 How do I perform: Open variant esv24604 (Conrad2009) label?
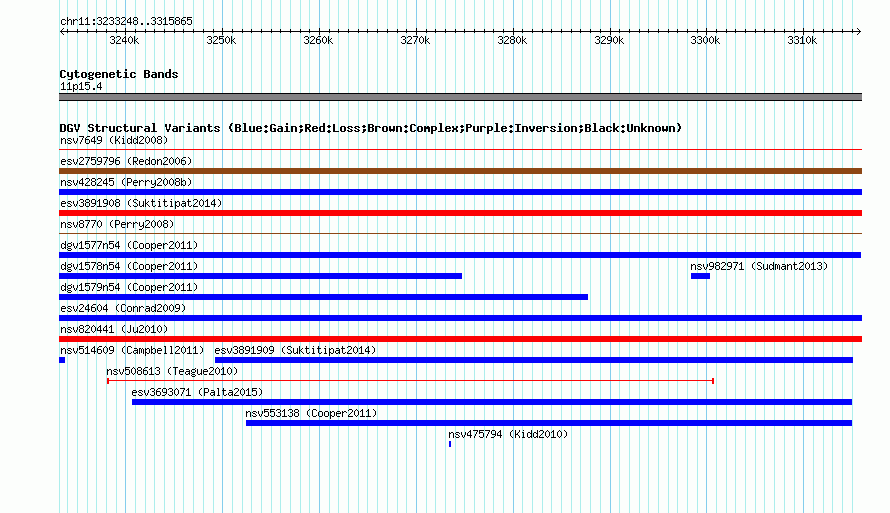pos(123,308)
